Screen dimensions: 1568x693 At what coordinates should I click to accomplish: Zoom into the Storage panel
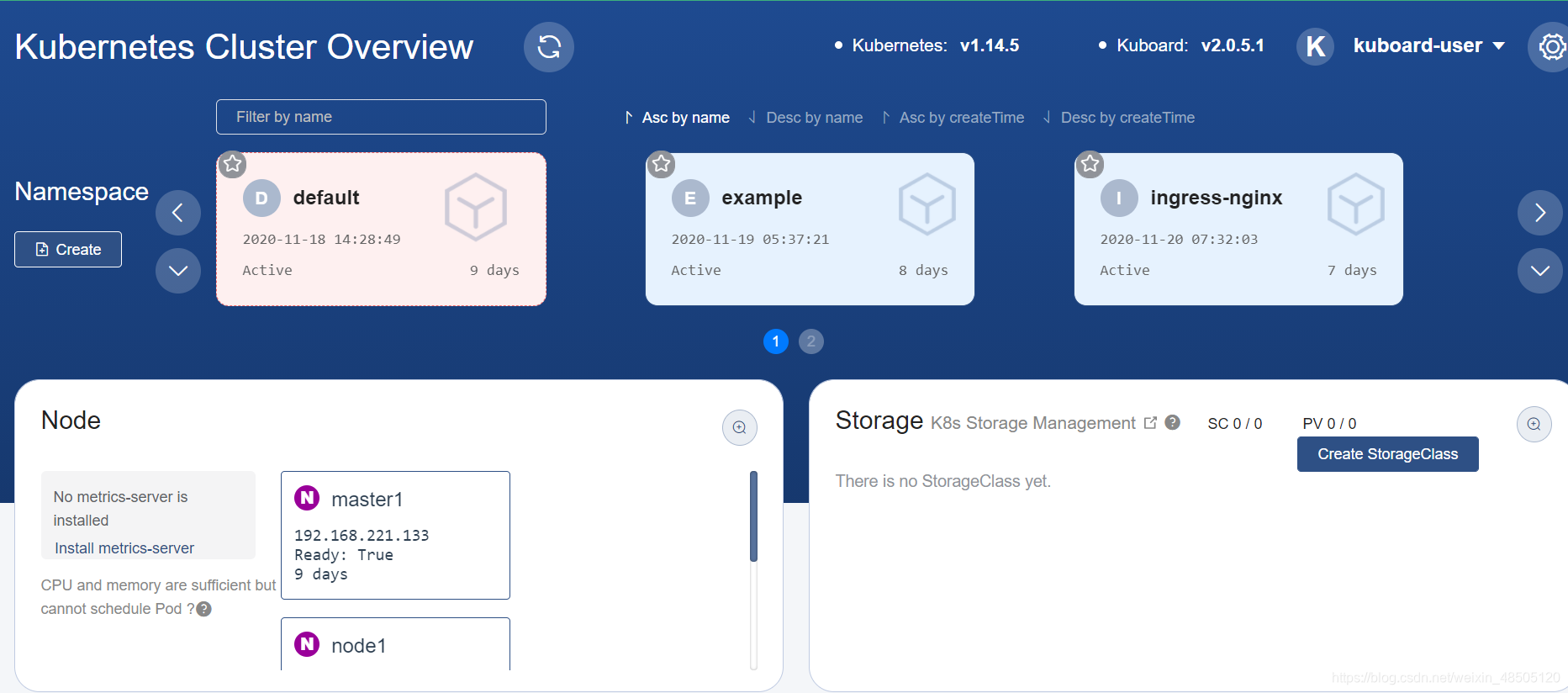coord(1534,424)
